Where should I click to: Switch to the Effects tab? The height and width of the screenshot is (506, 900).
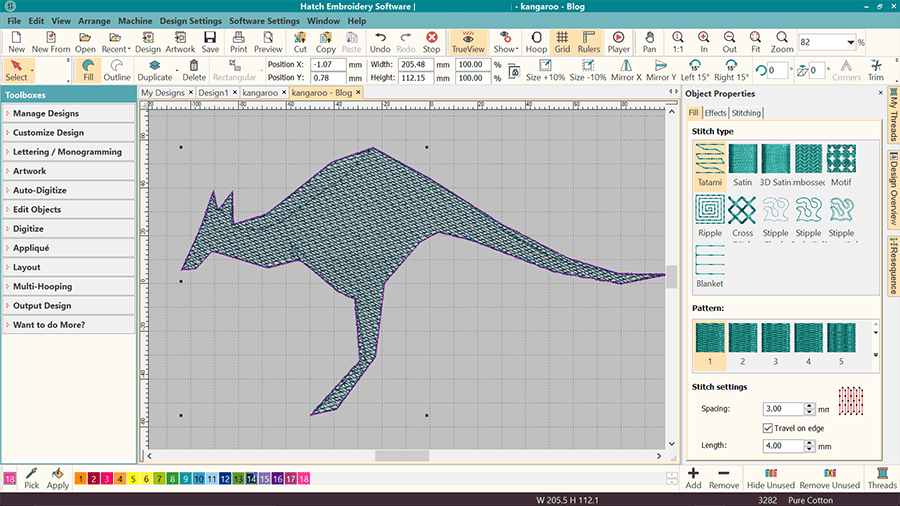[715, 113]
